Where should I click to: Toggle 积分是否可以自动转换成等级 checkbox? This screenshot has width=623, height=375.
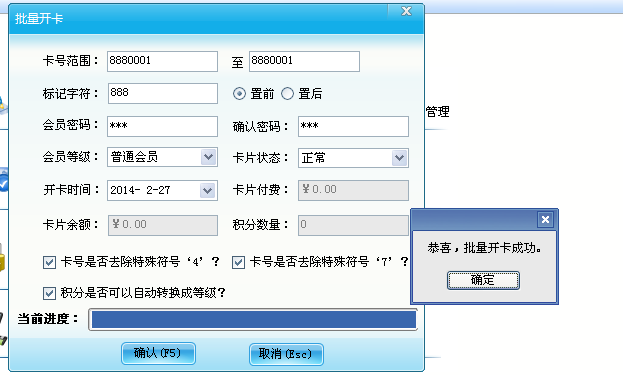(x=49, y=293)
